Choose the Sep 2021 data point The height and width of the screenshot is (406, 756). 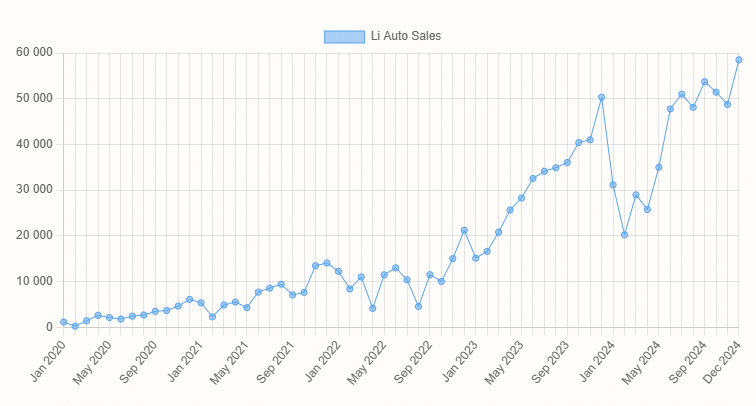click(293, 295)
